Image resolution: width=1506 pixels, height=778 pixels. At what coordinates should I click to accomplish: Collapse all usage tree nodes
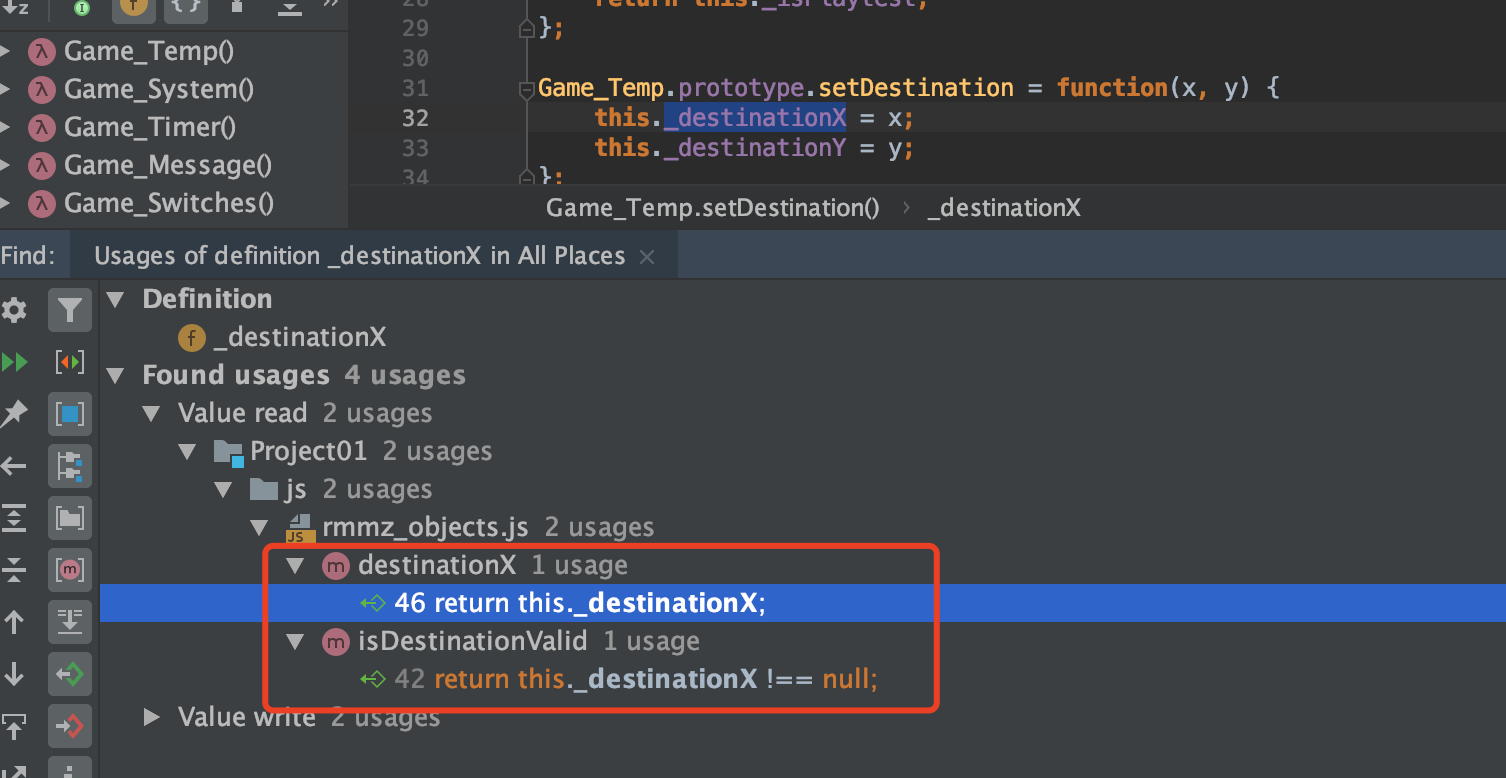pyautogui.click(x=14, y=570)
